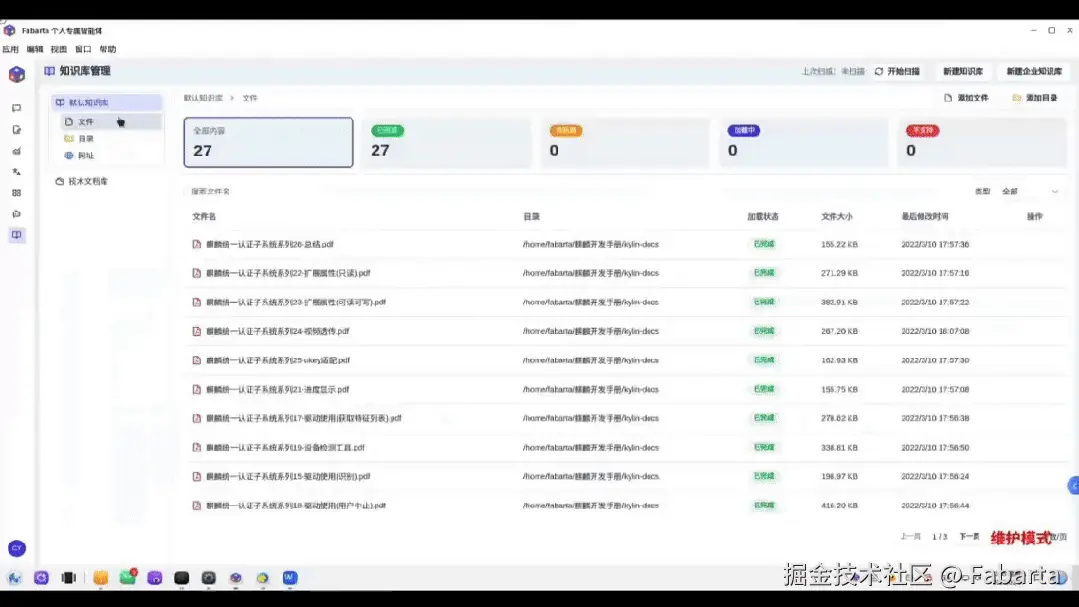Click the 最后修改时间 column header

(925, 216)
